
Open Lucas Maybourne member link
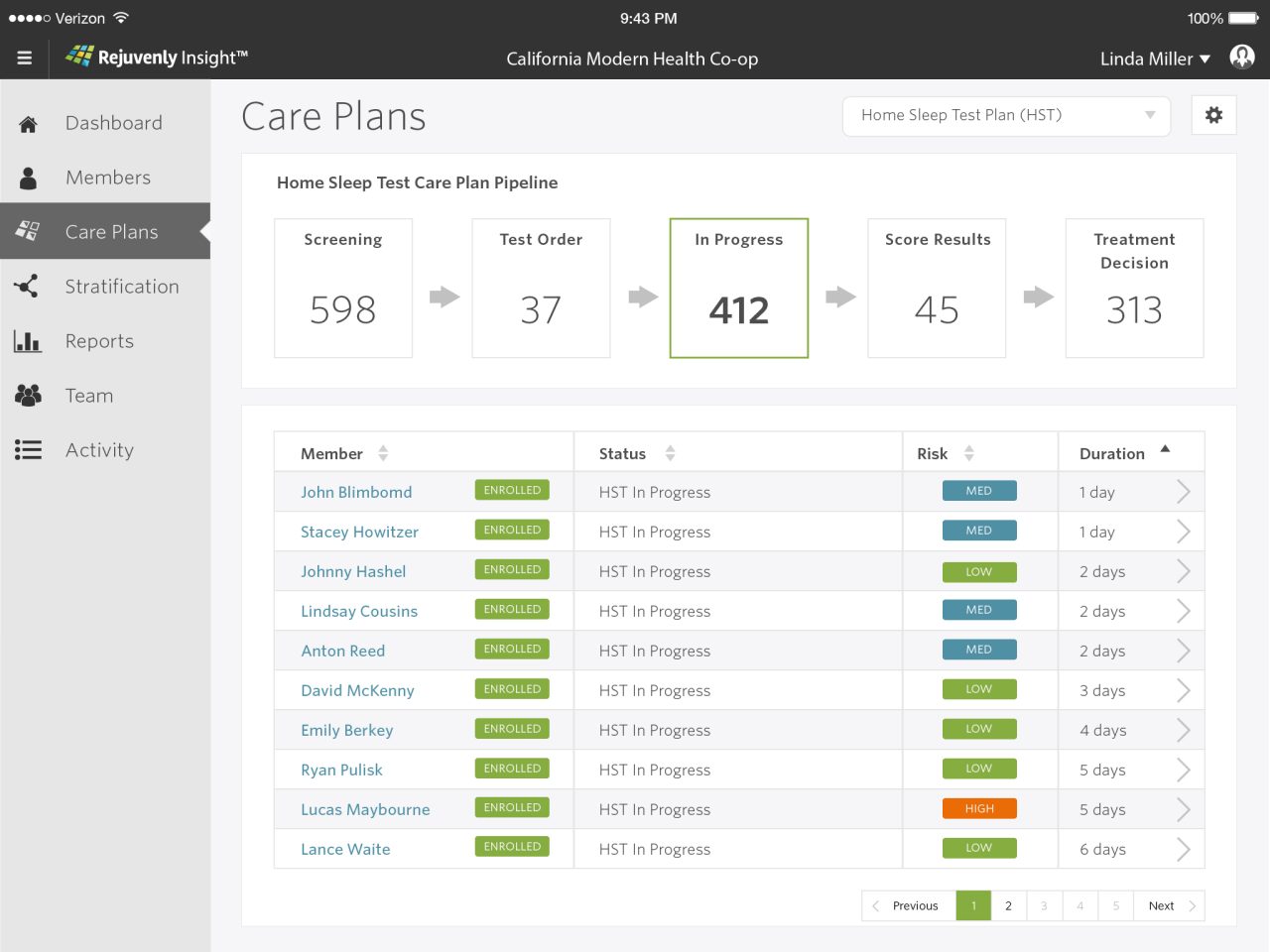coord(365,809)
